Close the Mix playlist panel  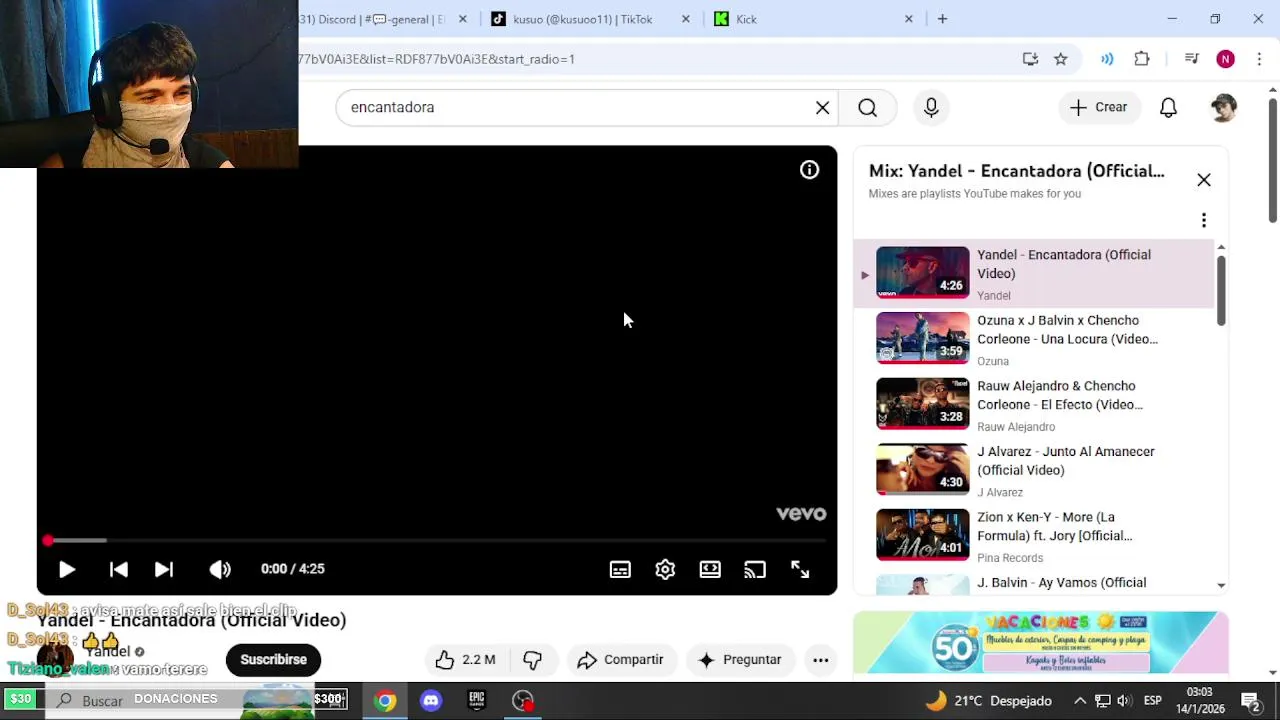point(1204,180)
